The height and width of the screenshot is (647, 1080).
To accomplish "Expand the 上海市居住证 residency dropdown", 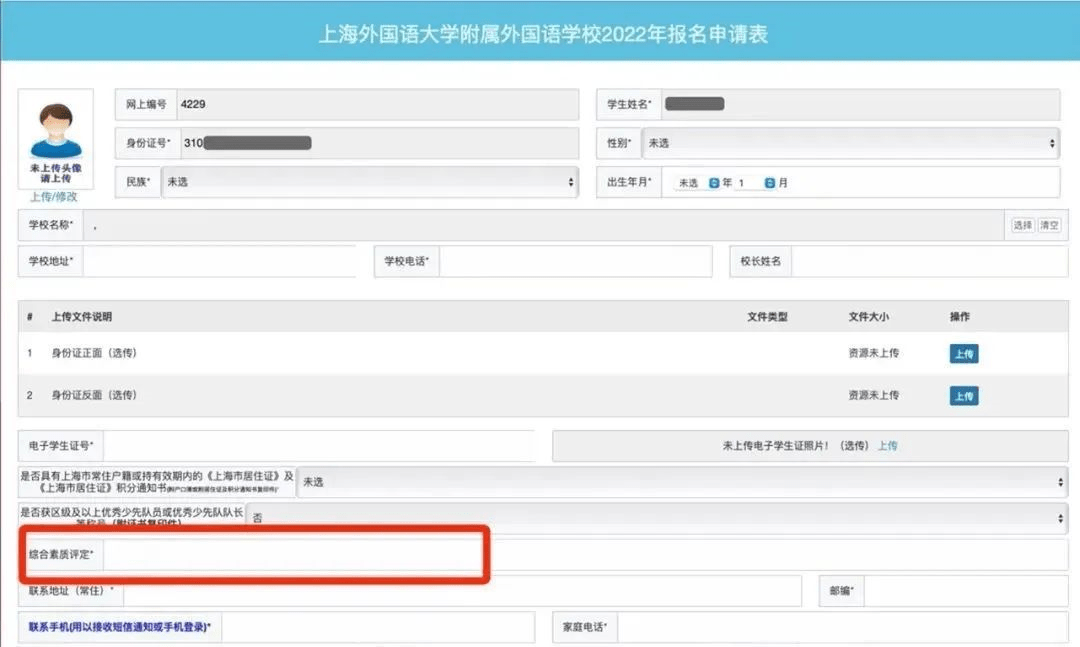I will point(682,482).
